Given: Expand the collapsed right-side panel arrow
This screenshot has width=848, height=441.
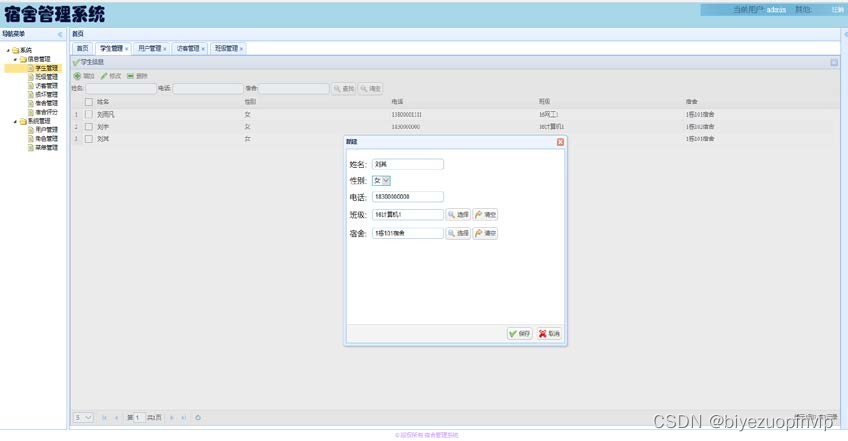Looking at the screenshot, I should [845, 34].
